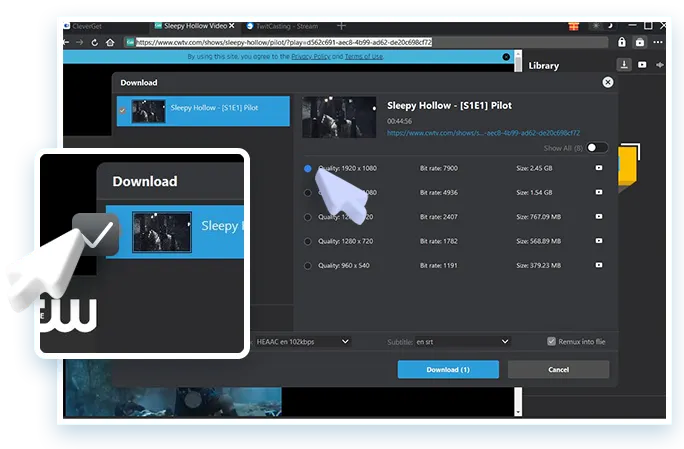Image resolution: width=684 pixels, height=449 pixels.
Task: Show downloaded videos icon in Library panel
Action: coord(642,65)
